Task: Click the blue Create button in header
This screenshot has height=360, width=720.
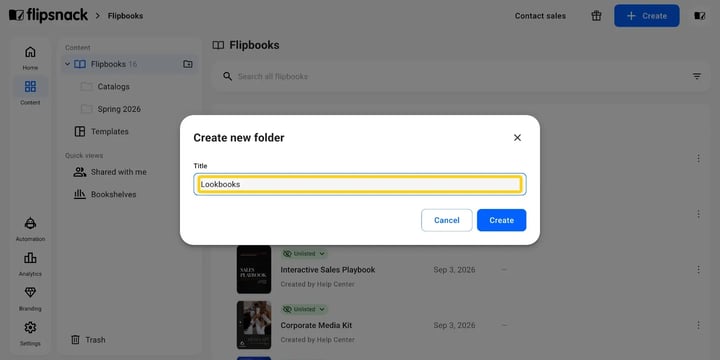Action: [x=647, y=16]
